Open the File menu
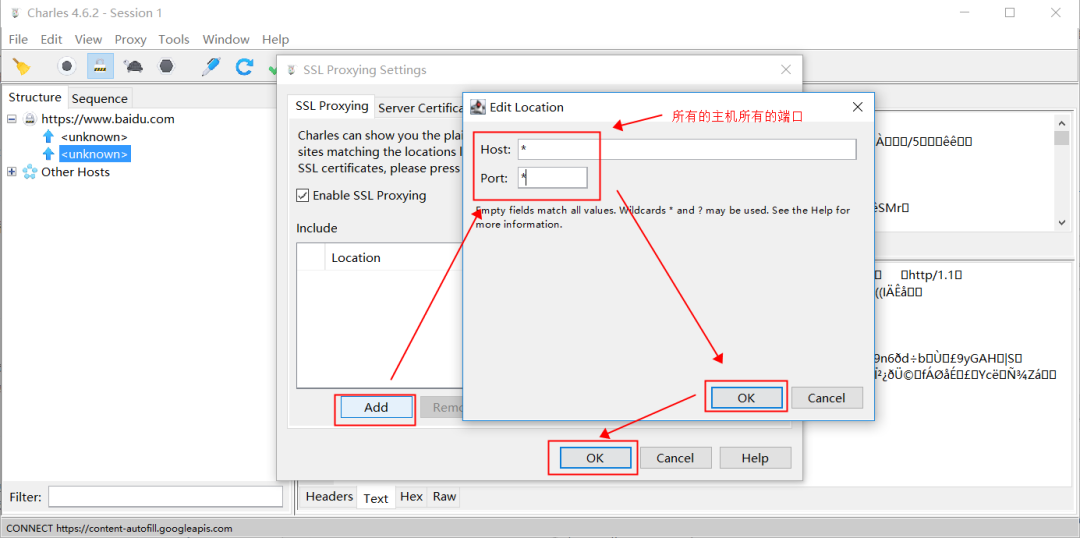The height and width of the screenshot is (538, 1080). tap(19, 39)
